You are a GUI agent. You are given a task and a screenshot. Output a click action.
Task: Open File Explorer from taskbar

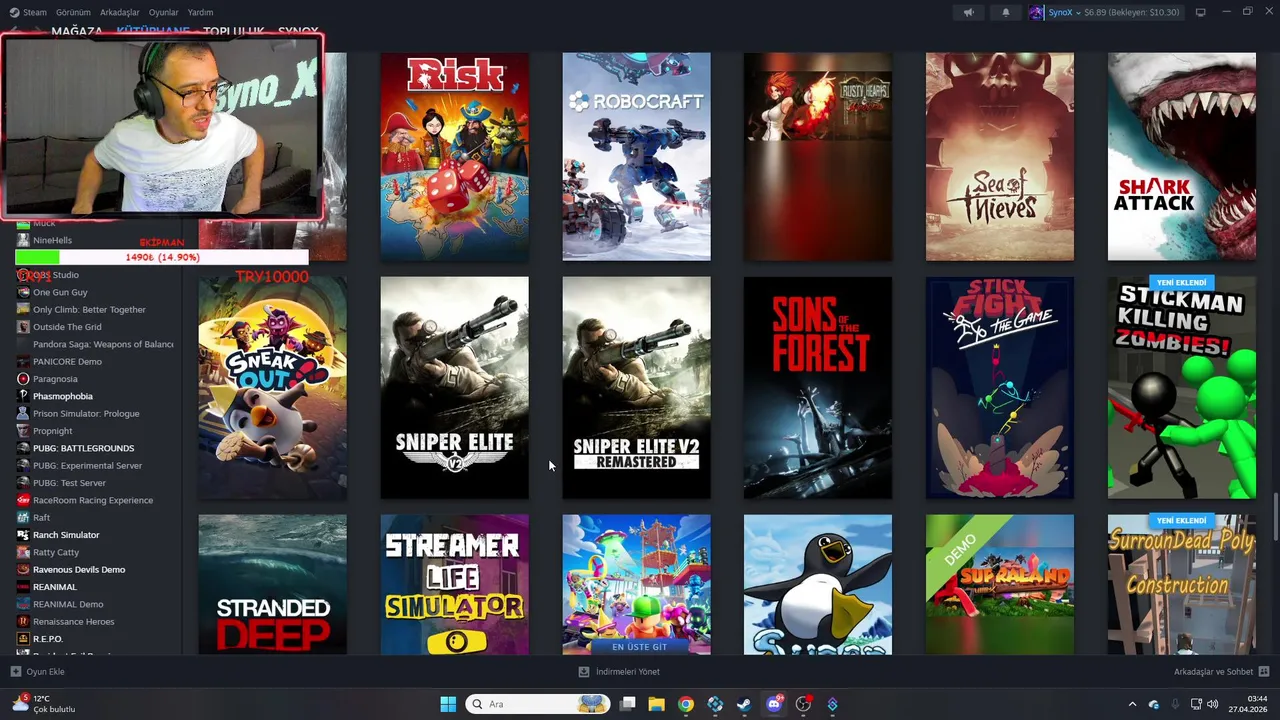(657, 704)
